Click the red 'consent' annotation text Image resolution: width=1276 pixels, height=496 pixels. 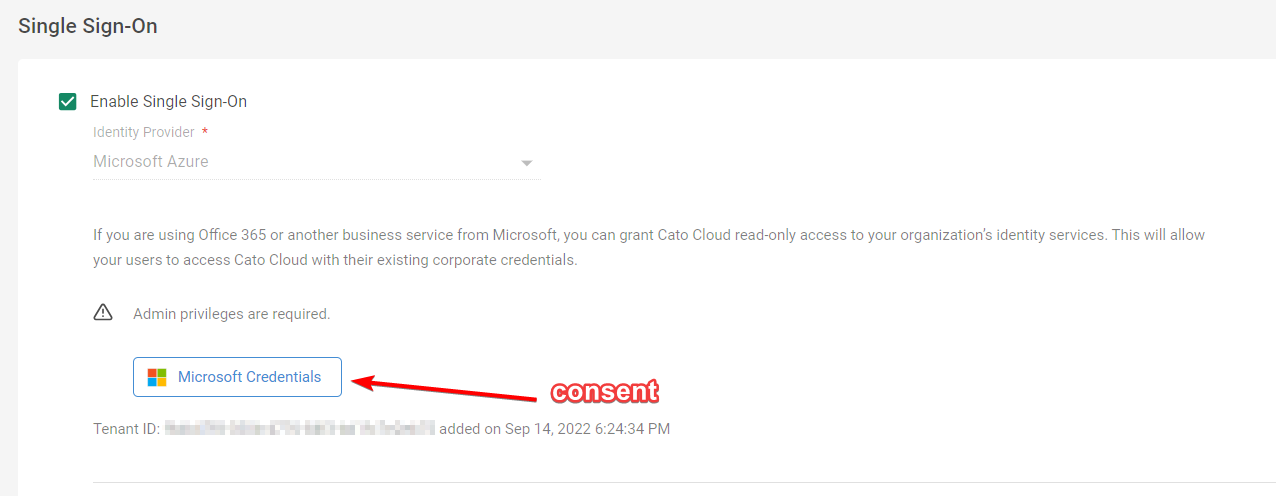tap(605, 391)
